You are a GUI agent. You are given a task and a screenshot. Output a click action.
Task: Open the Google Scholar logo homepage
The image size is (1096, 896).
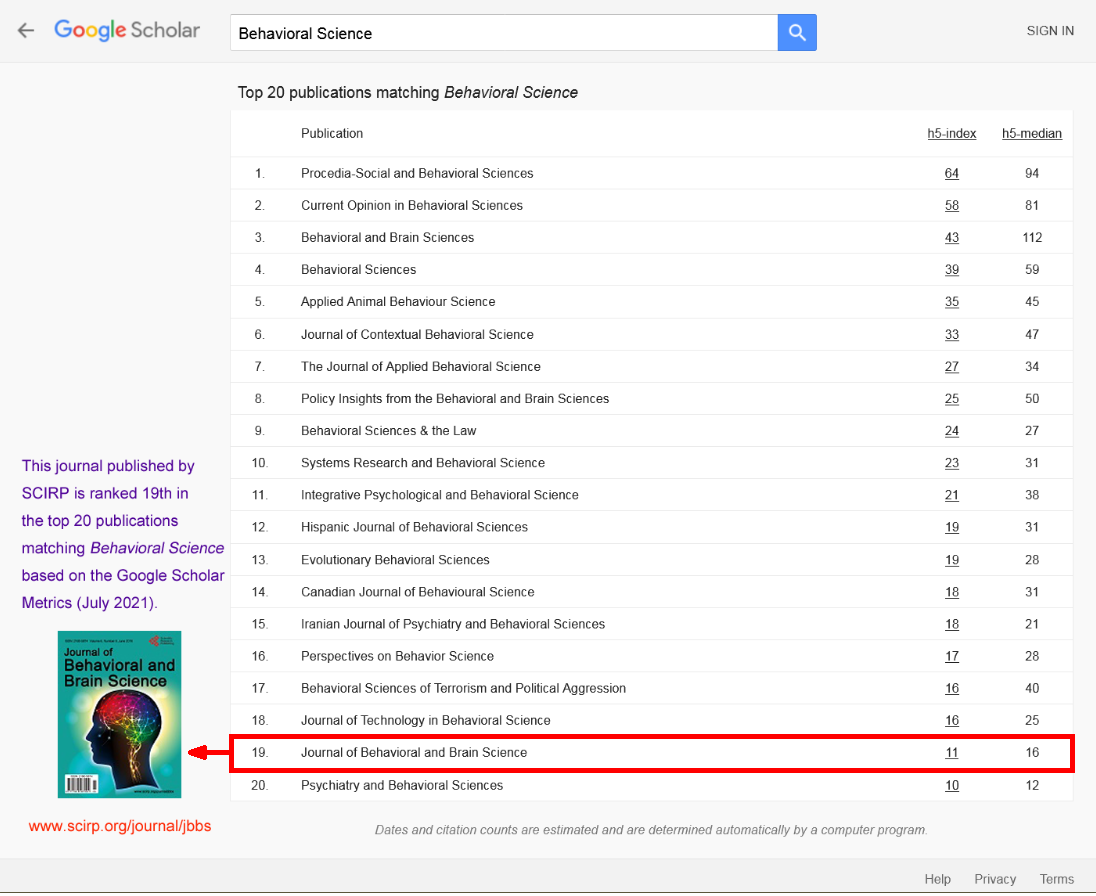coord(127,31)
